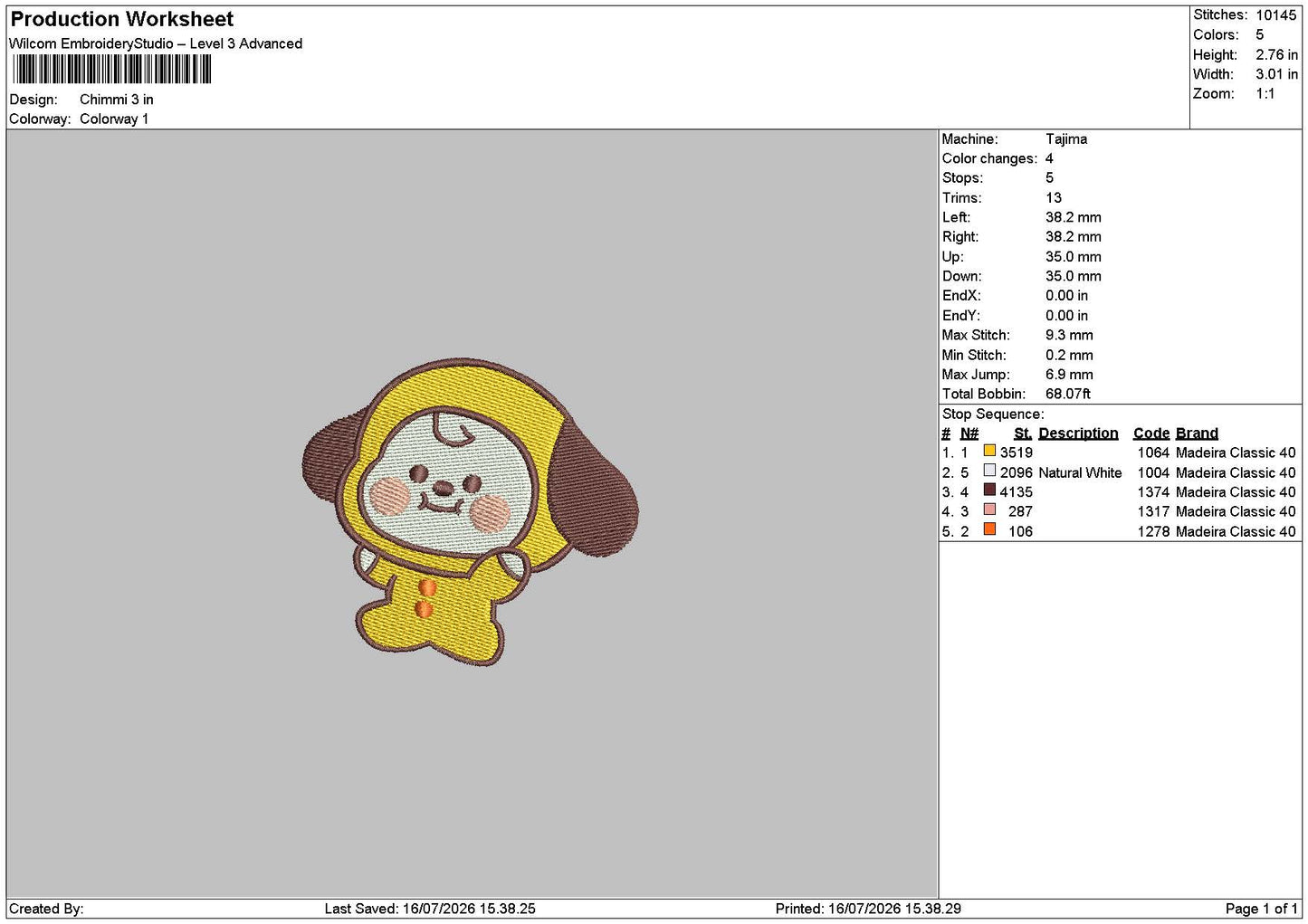Click the thread code 1374
1308x924 pixels.
click(1153, 491)
